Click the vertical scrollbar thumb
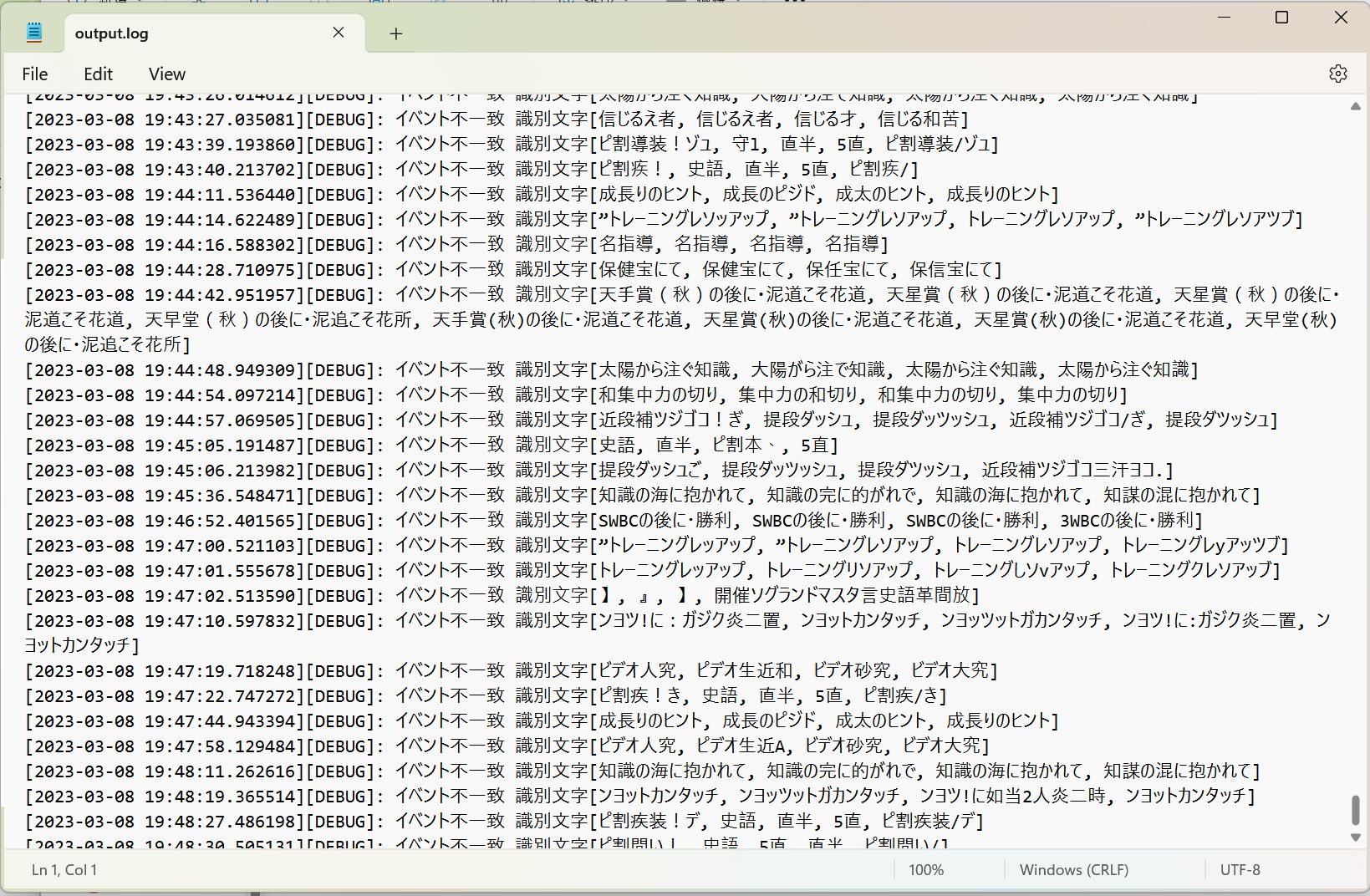 (1355, 810)
